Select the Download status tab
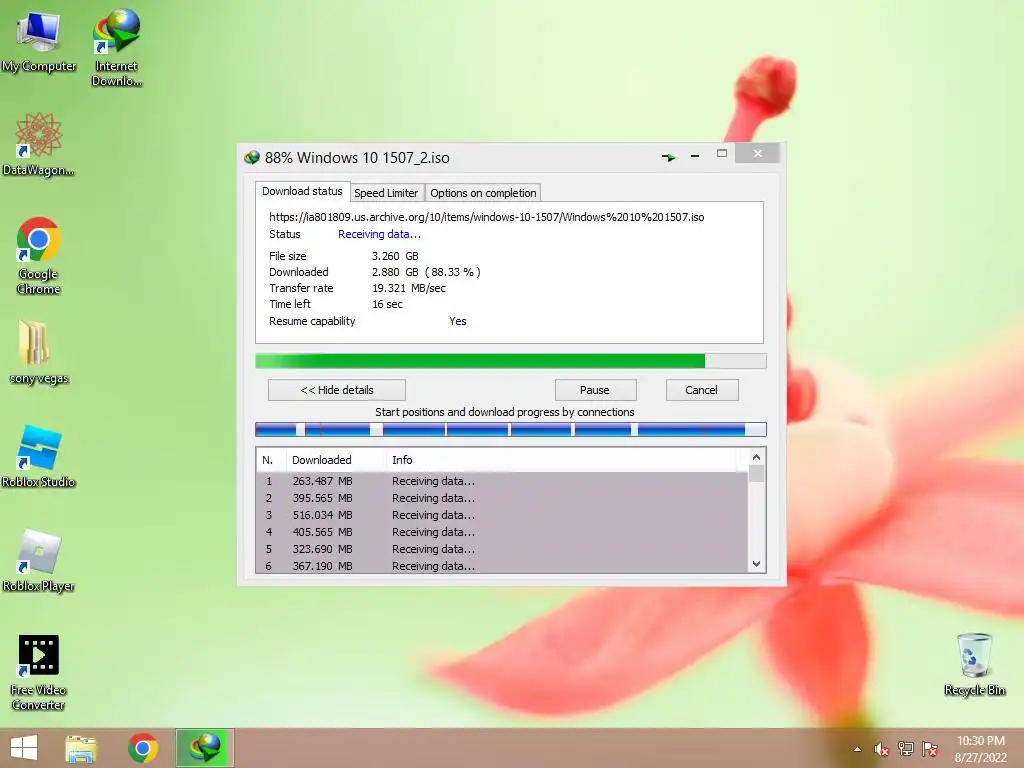 pyautogui.click(x=302, y=191)
